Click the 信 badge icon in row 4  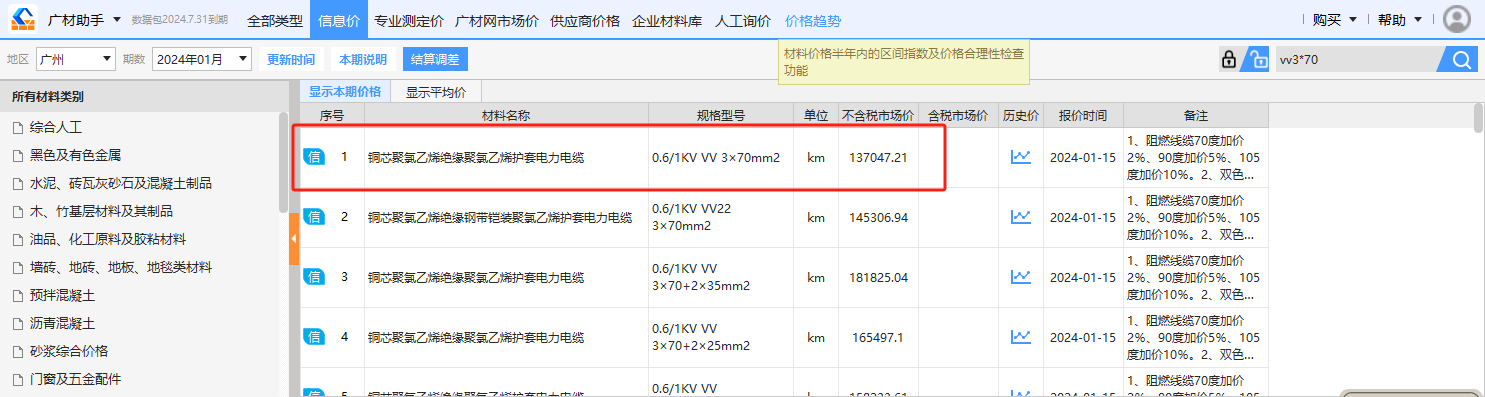[x=314, y=337]
